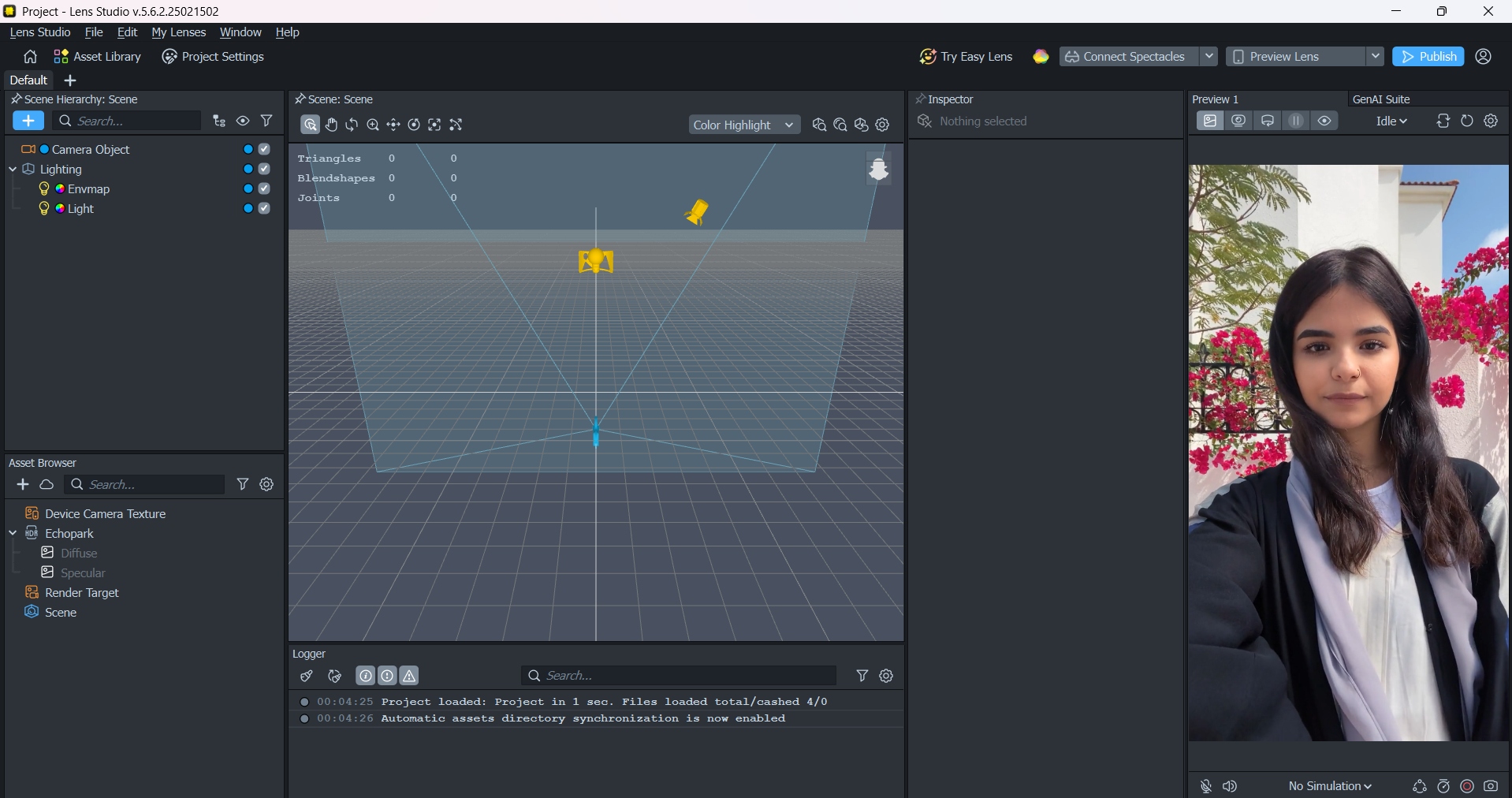Open the Connect Spectacles dropdown arrow
1512x798 pixels.
point(1209,57)
